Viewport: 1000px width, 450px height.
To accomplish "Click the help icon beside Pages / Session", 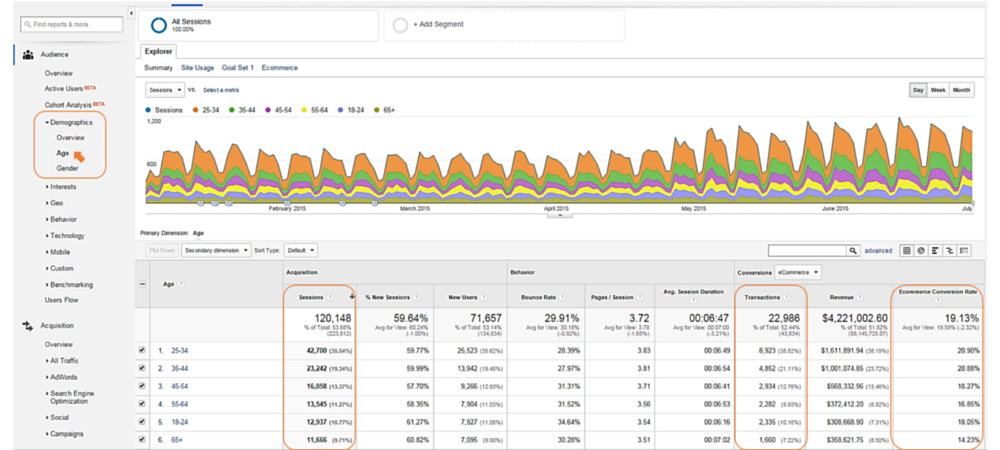I will (x=639, y=297).
